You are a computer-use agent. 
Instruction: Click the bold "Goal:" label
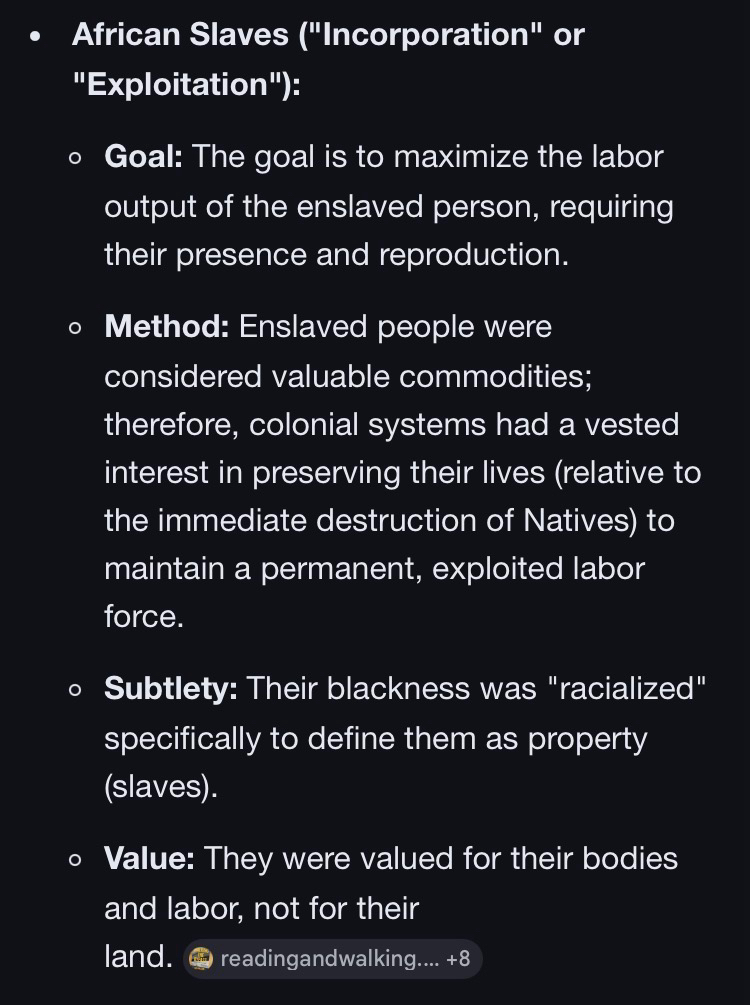pos(143,157)
